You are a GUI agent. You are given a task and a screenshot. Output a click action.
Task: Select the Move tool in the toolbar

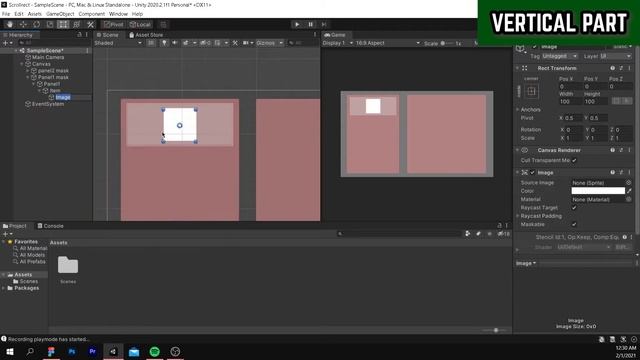tap(23, 24)
